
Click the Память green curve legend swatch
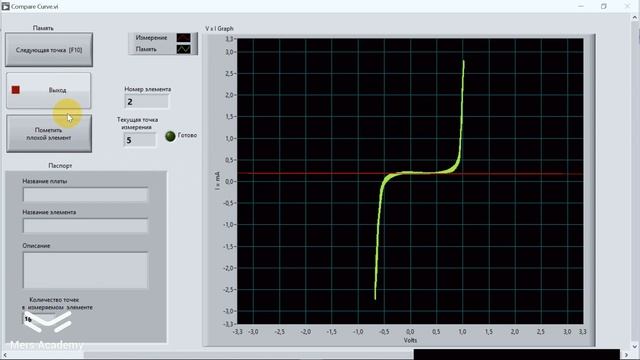[183, 49]
